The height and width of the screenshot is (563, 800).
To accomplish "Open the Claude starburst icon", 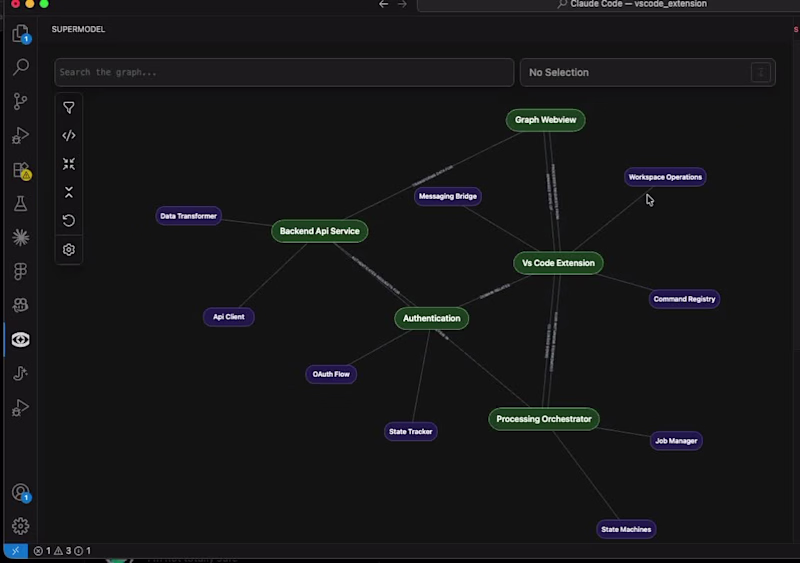I will click(20, 237).
